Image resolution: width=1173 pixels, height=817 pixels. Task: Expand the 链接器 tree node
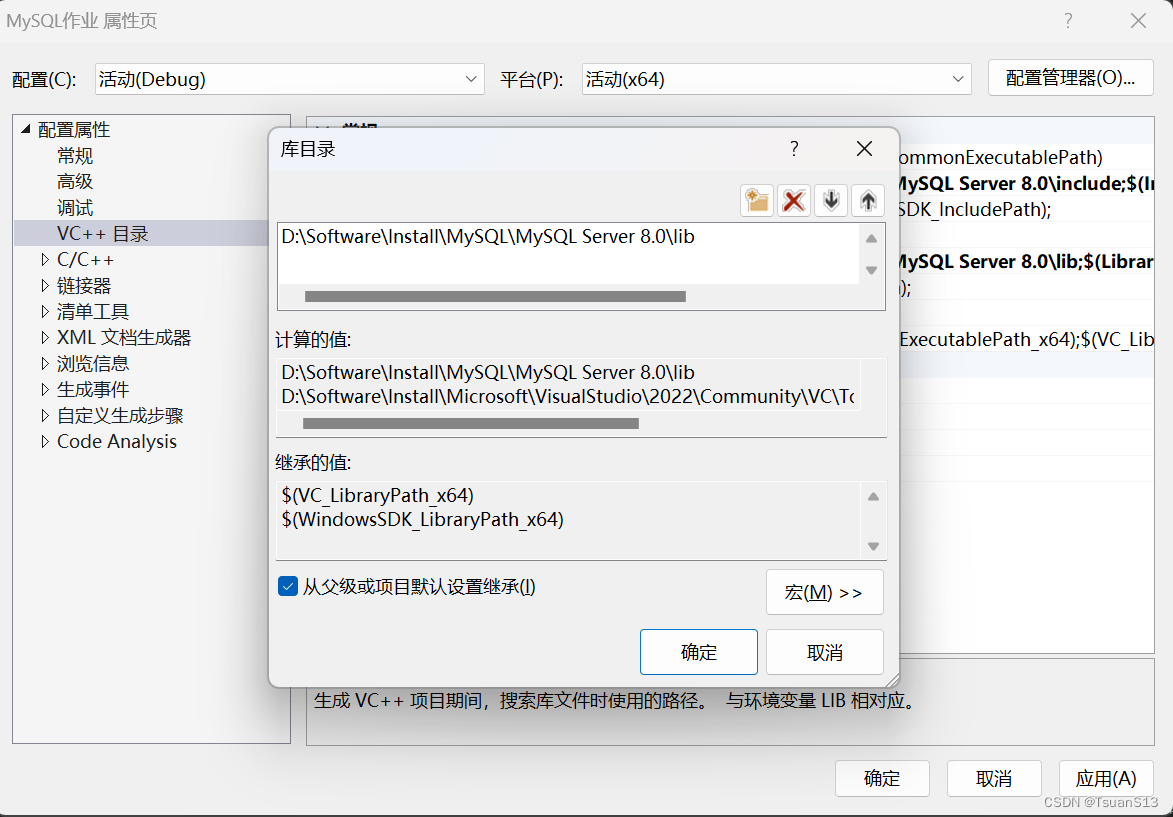[45, 286]
